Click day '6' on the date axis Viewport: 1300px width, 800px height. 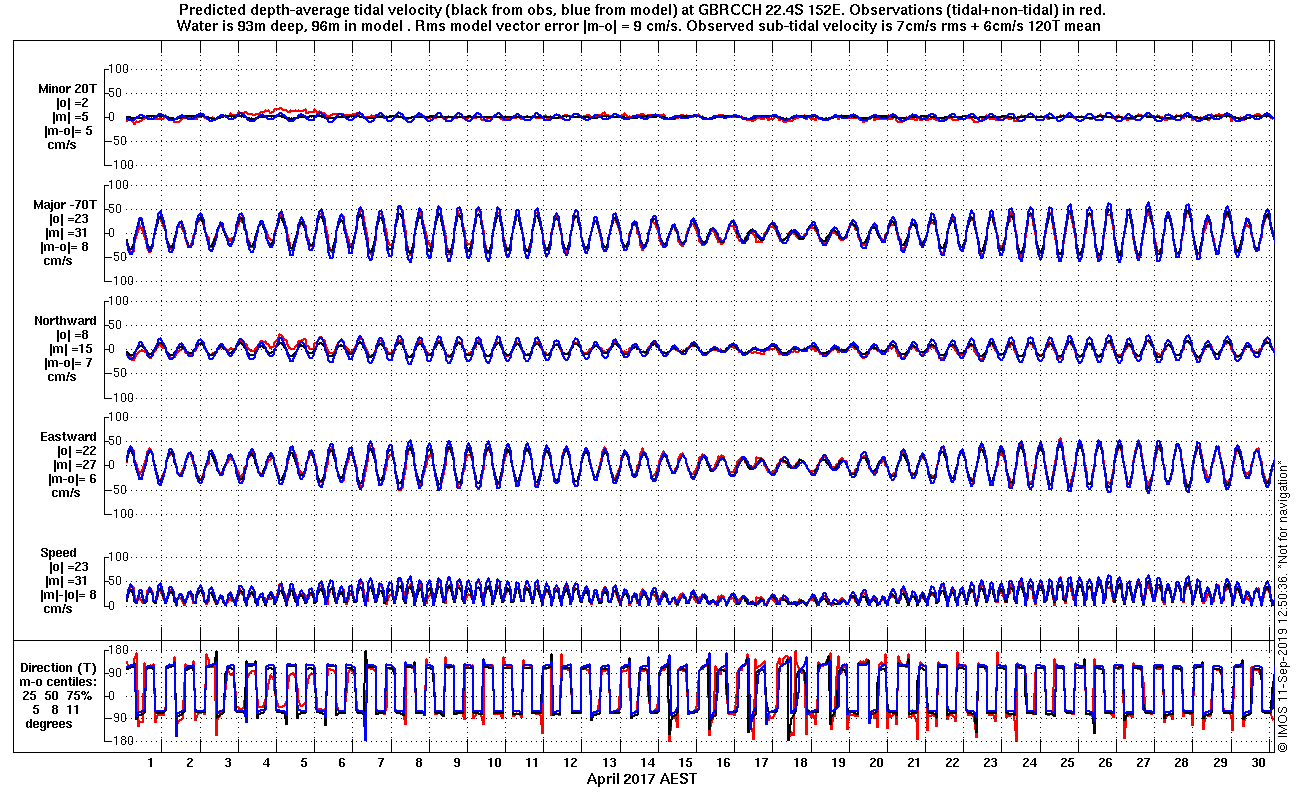tap(342, 762)
